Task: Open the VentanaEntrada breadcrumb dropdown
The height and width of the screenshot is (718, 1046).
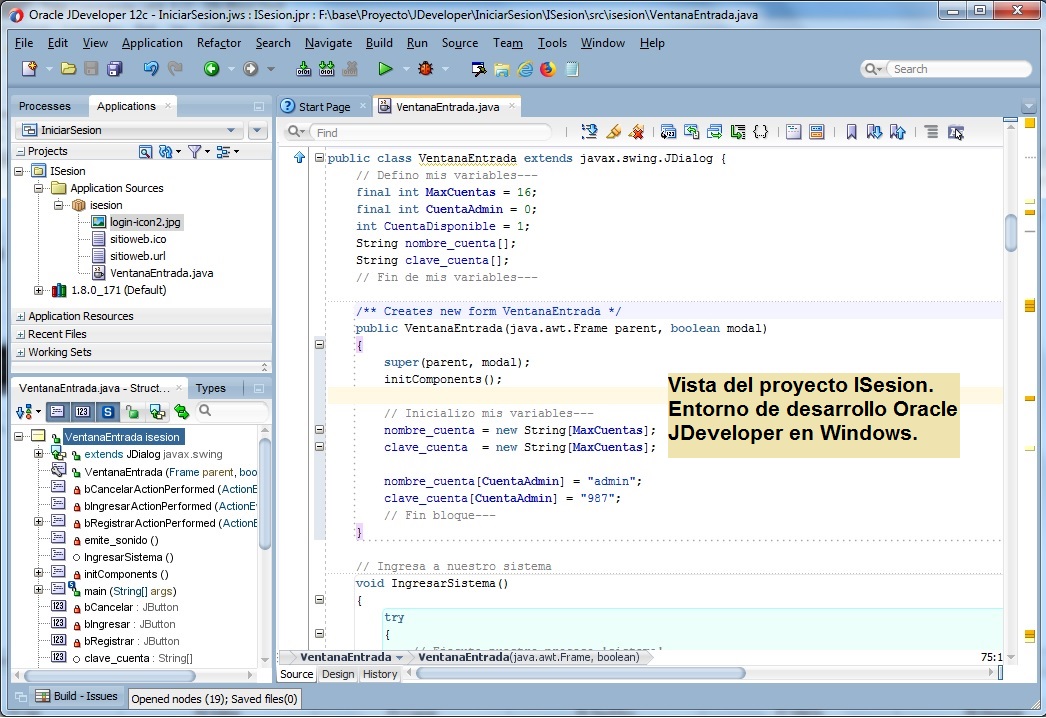Action: [400, 657]
